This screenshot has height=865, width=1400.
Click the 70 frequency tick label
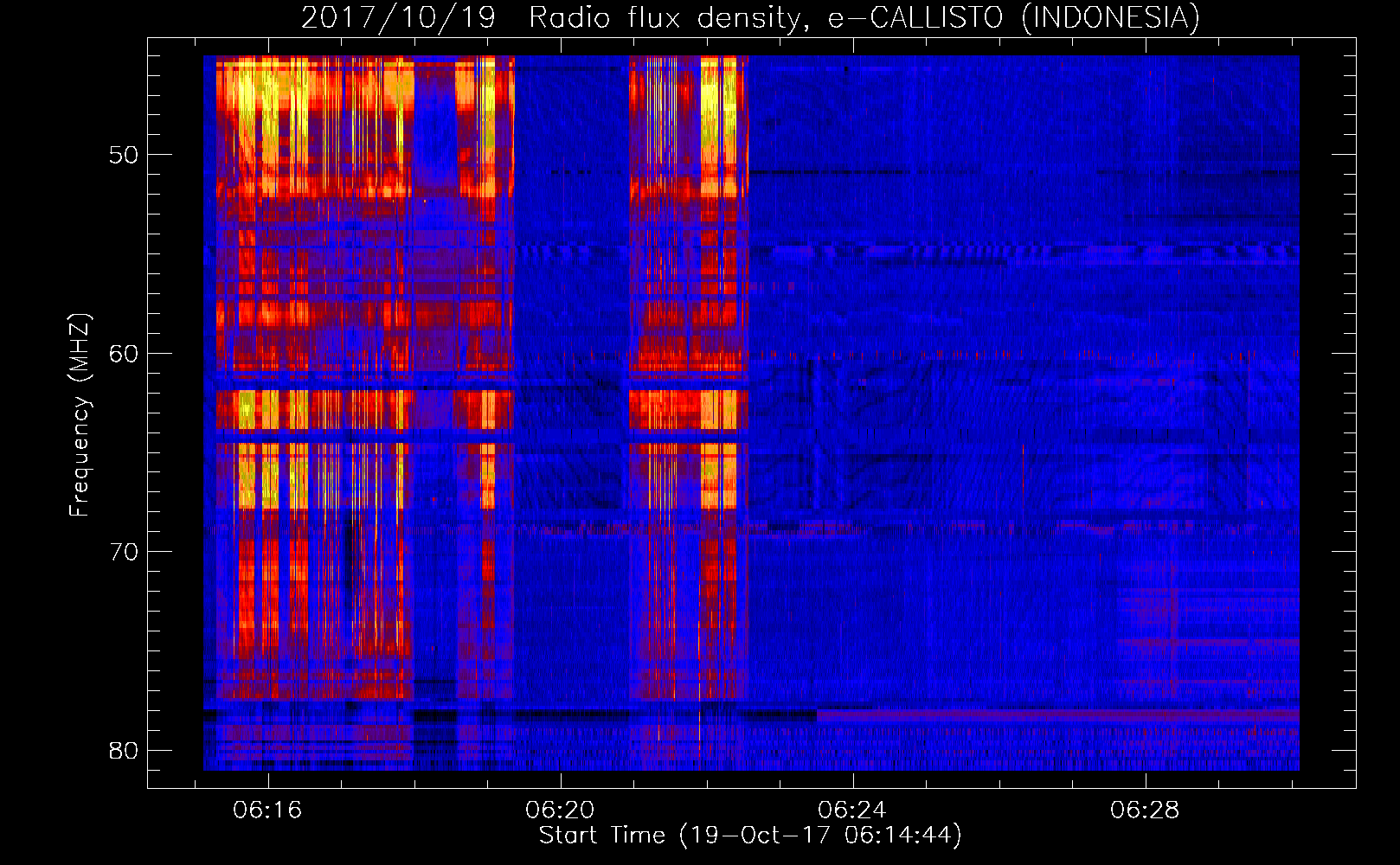tap(124, 552)
